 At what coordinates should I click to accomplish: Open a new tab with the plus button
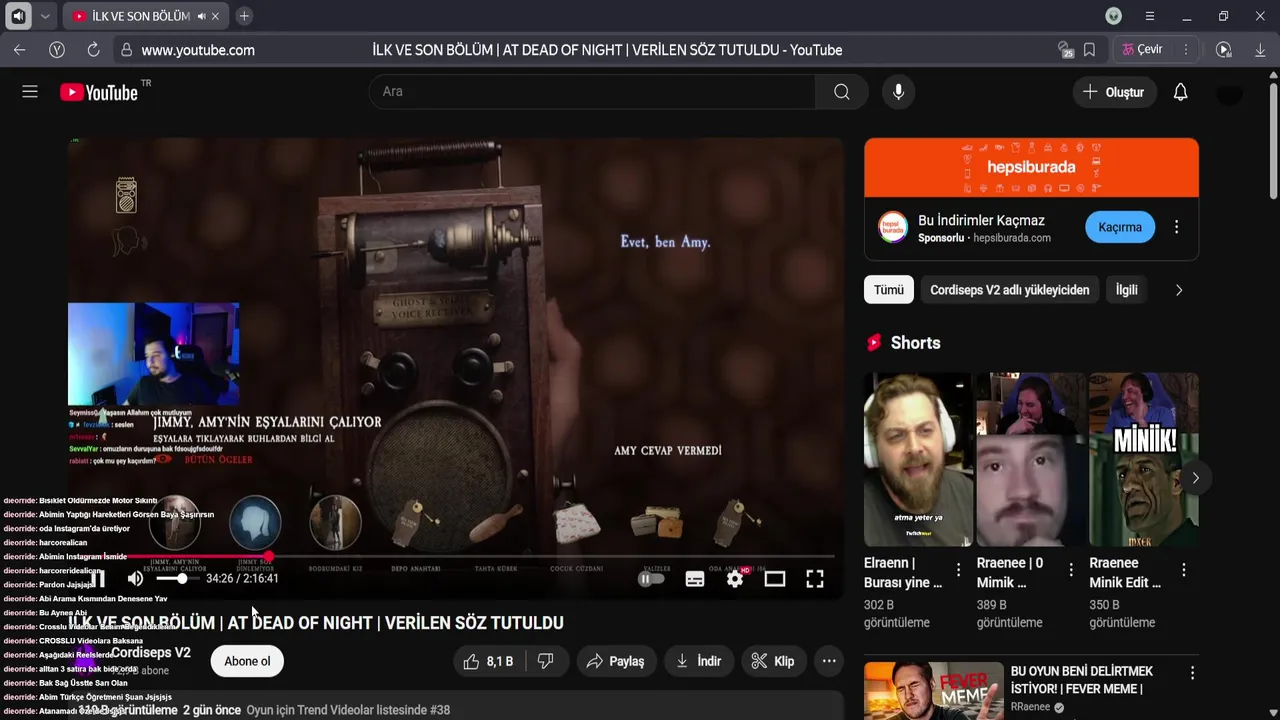pos(244,16)
